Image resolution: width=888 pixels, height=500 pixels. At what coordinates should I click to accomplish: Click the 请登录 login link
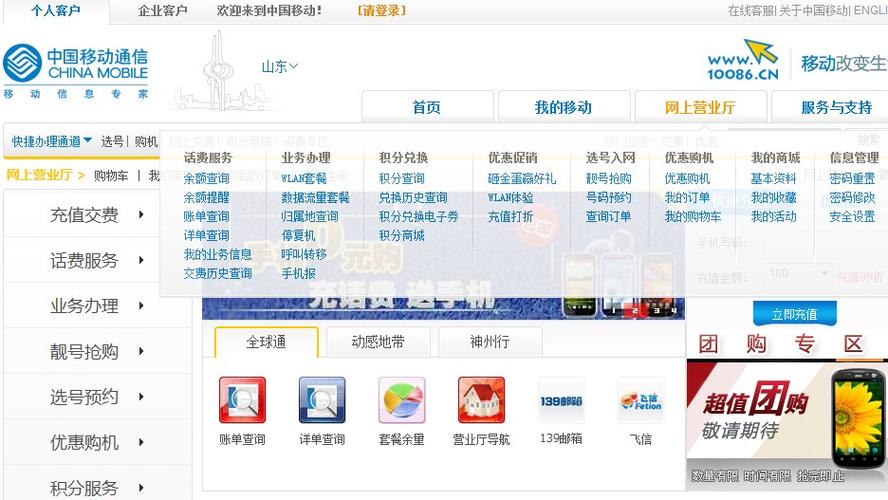[x=381, y=11]
